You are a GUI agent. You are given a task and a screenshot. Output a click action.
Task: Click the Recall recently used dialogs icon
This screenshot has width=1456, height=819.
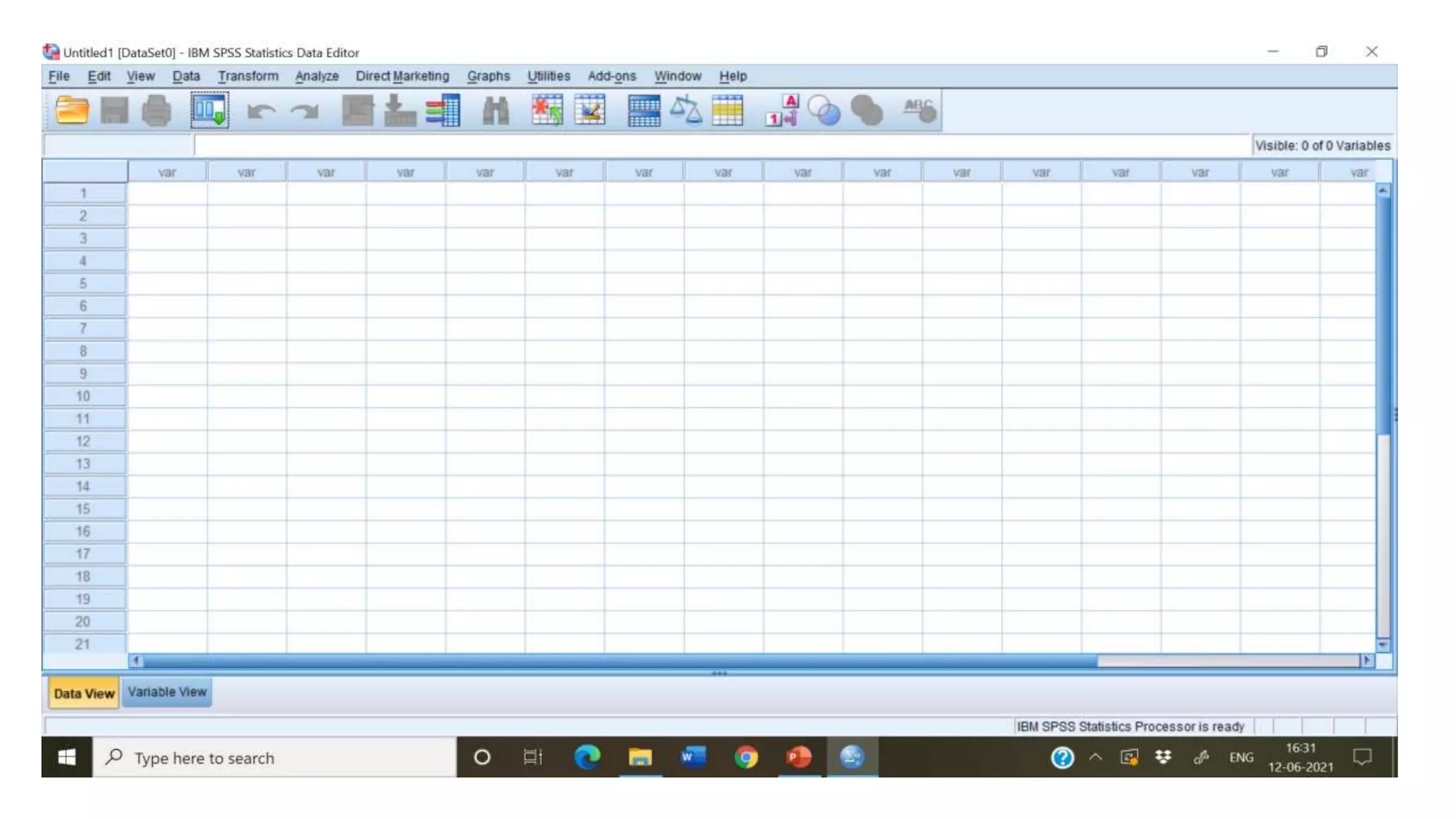(210, 110)
